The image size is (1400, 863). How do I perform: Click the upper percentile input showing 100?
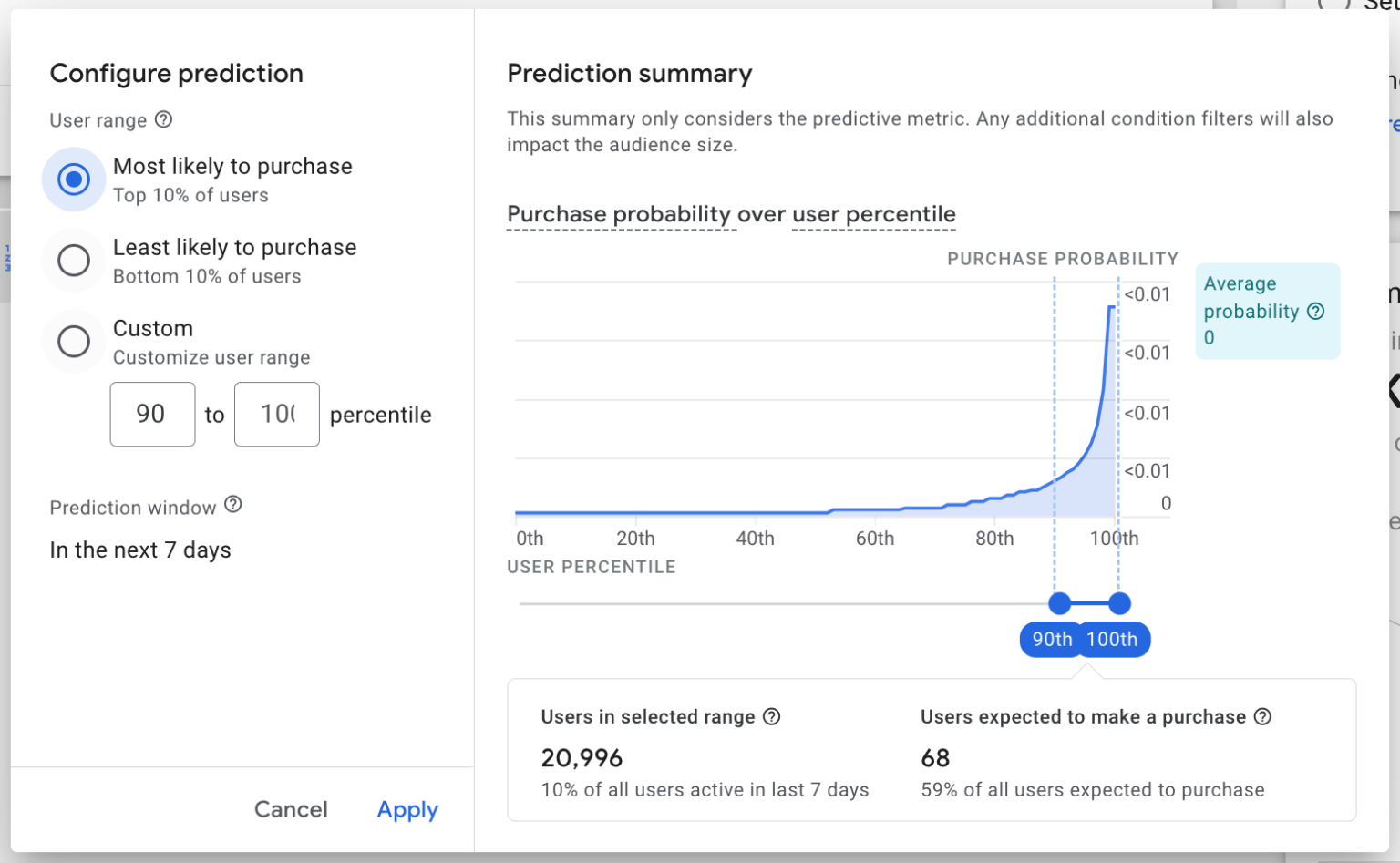(x=276, y=415)
